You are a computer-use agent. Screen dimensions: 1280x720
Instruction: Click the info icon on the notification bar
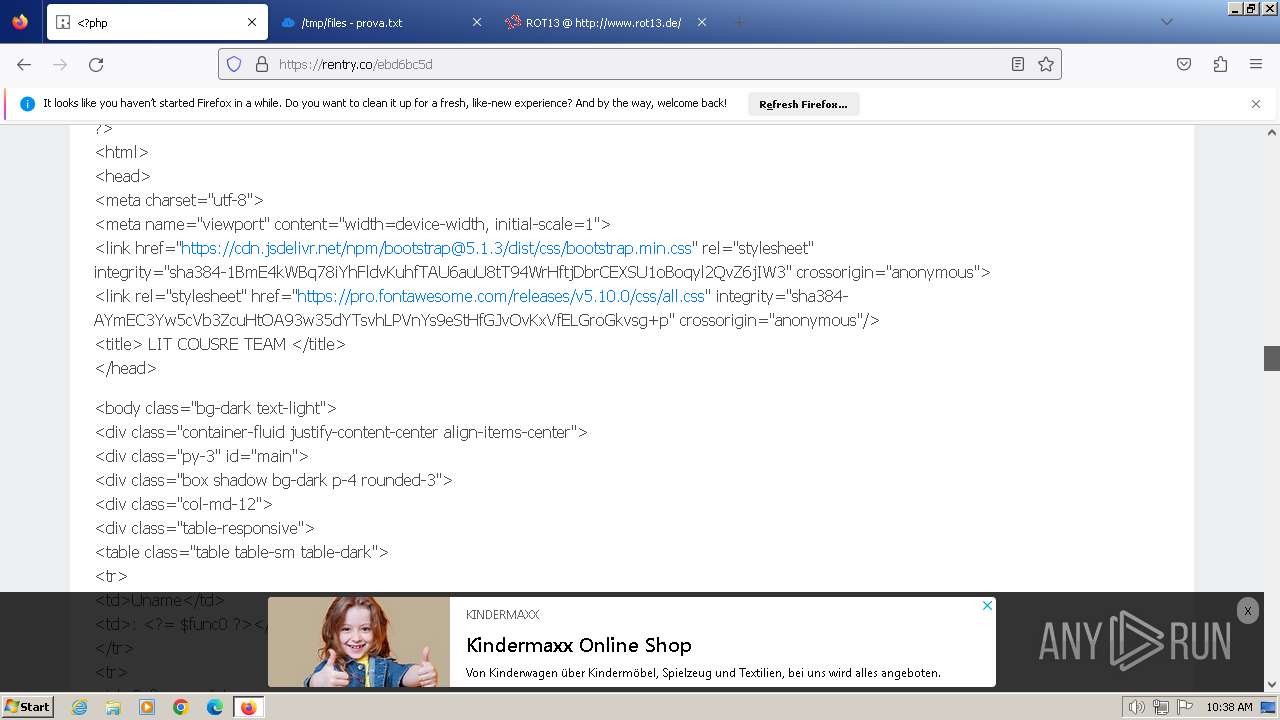tap(27, 104)
